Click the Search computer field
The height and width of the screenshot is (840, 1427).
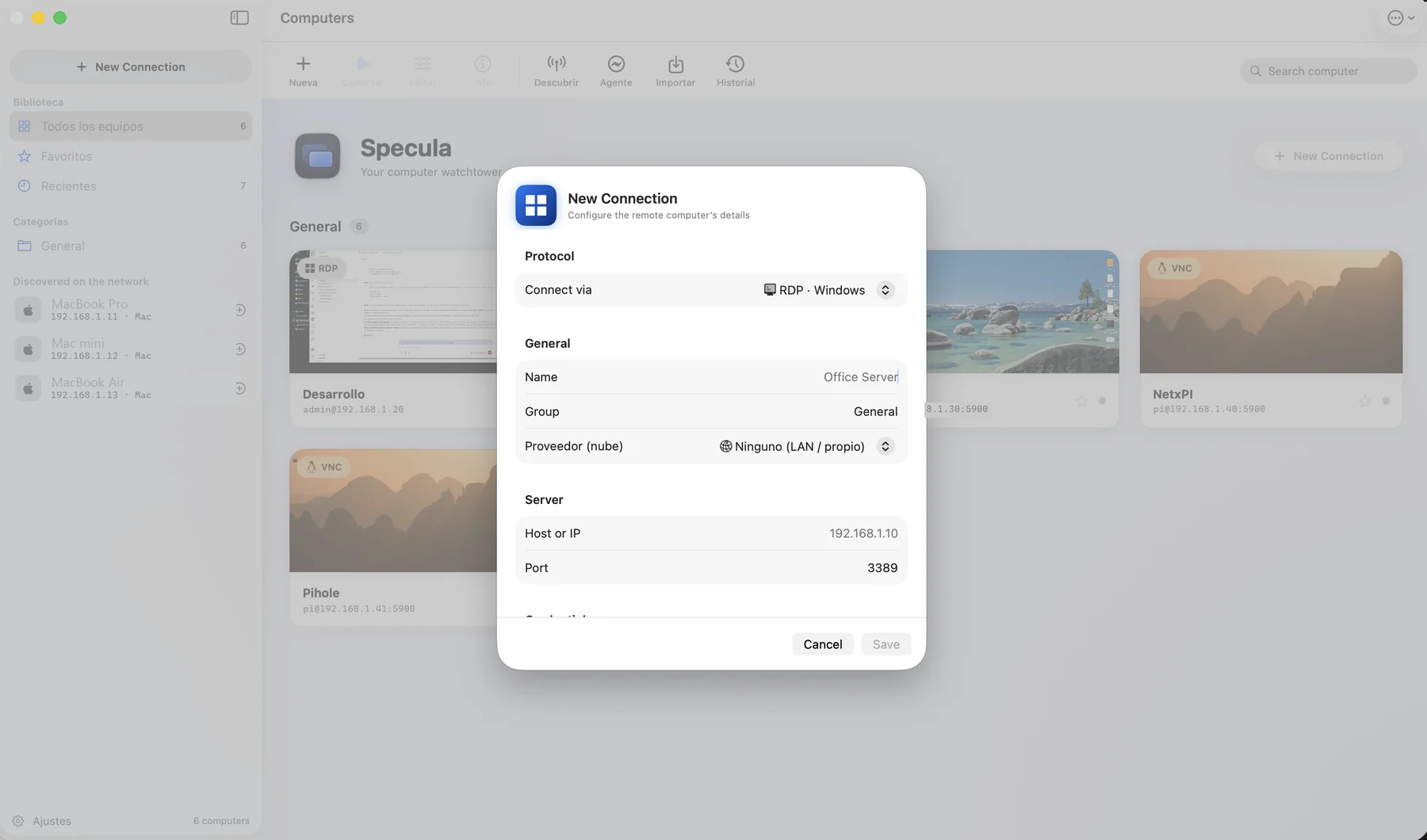point(1329,71)
